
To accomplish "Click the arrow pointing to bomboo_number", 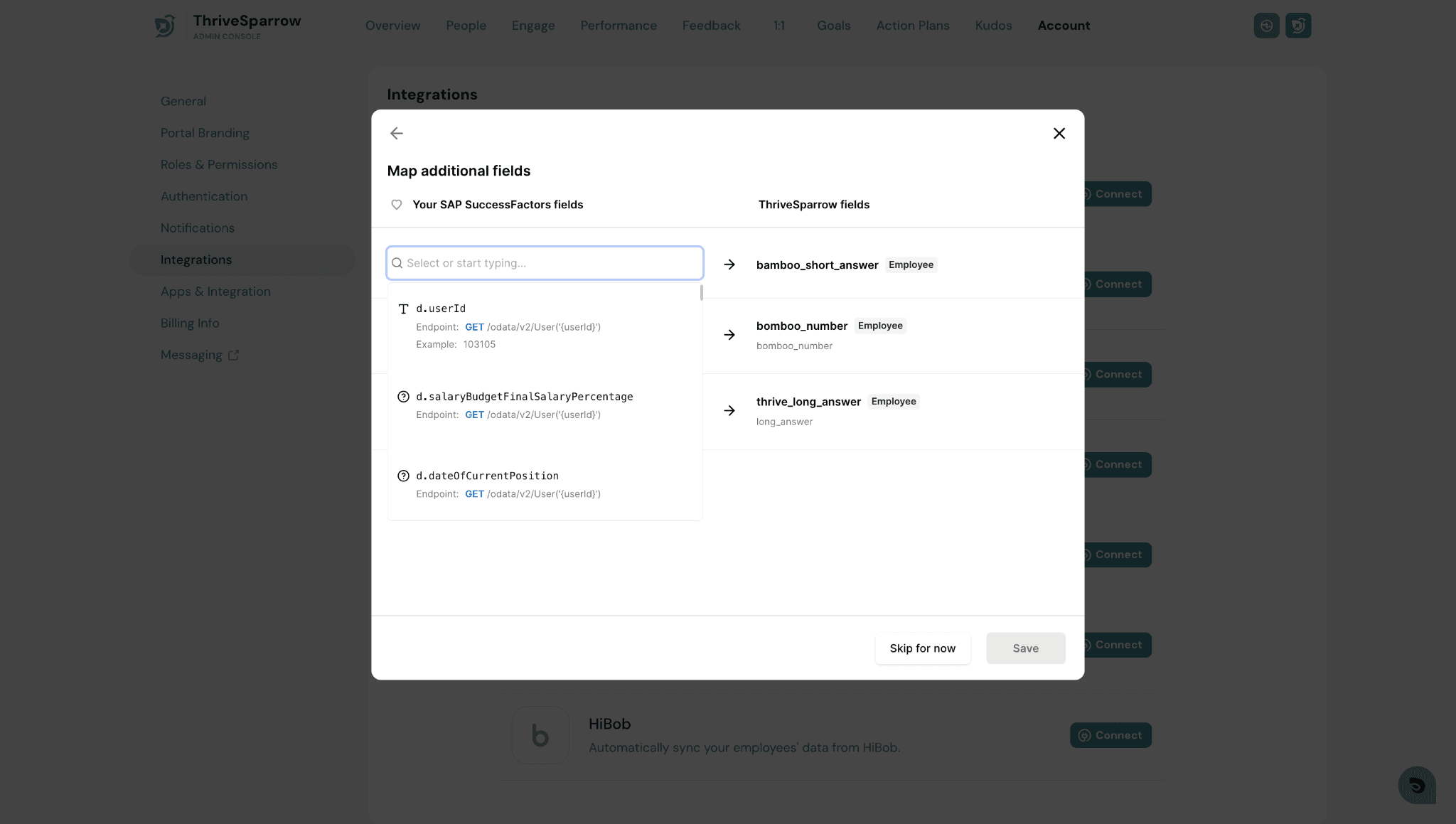I will click(729, 335).
